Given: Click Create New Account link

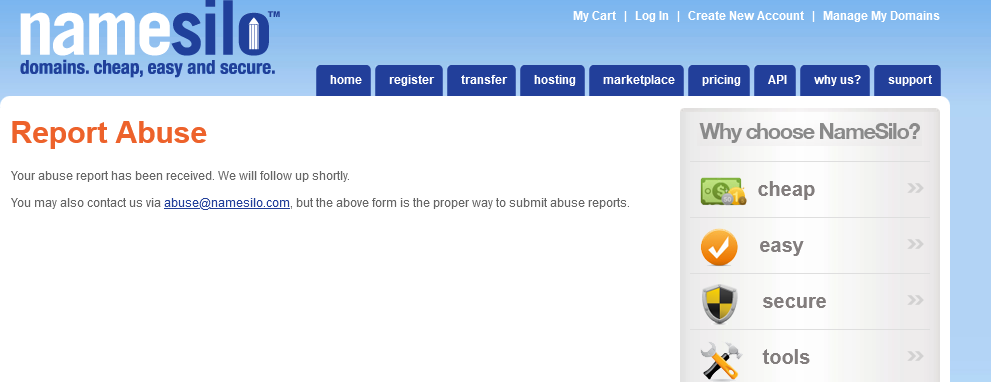Looking at the screenshot, I should (746, 16).
